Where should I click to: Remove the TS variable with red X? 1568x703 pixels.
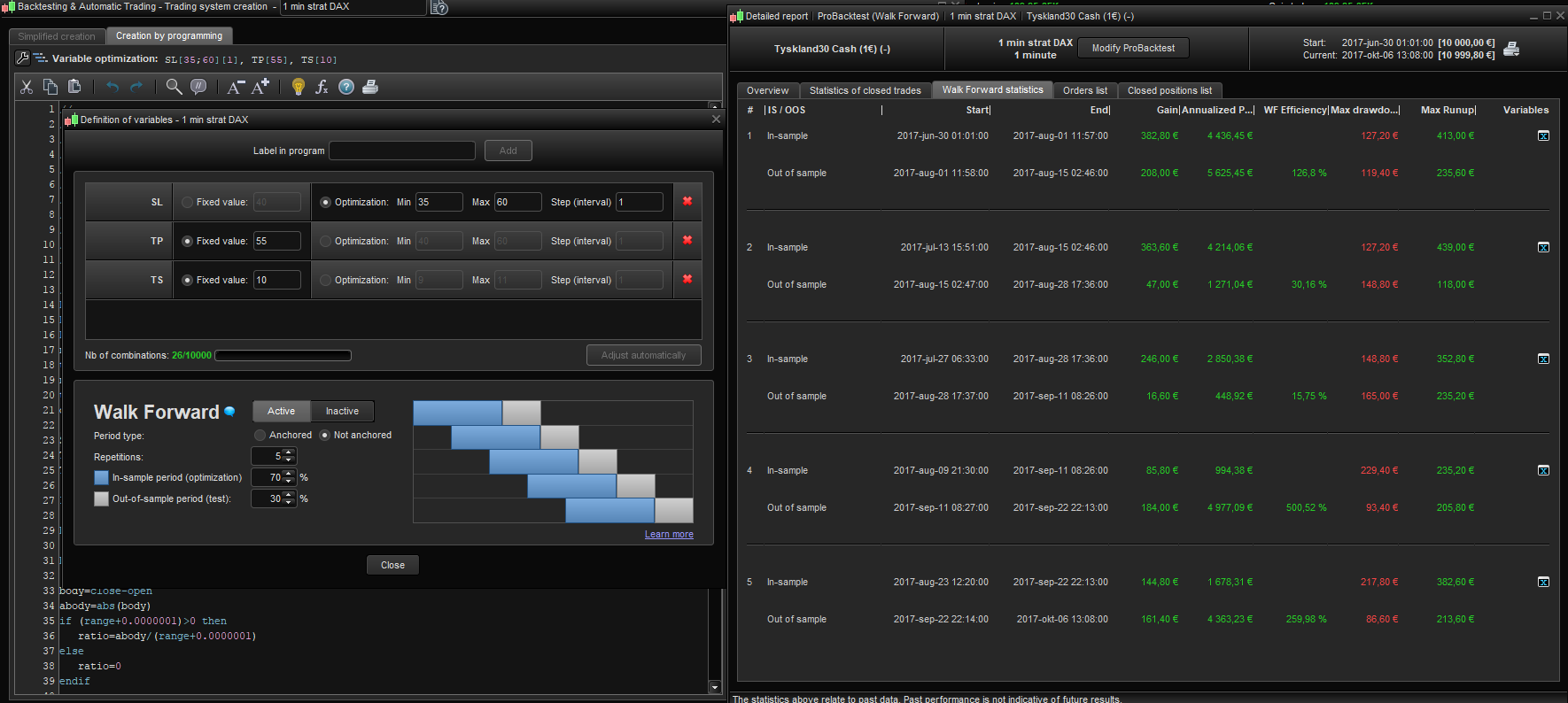pos(687,279)
